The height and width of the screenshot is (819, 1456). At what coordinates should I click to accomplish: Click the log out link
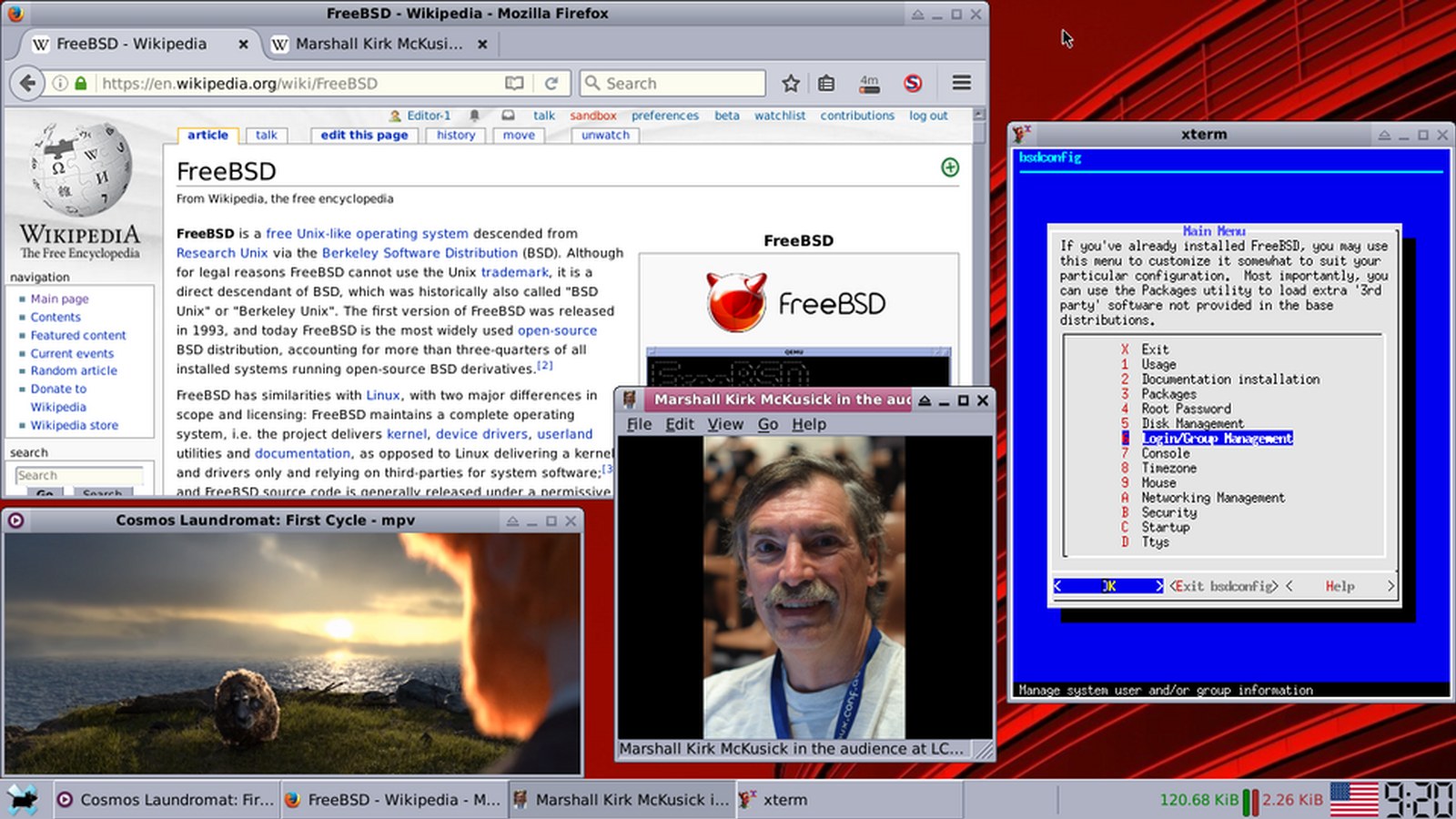tap(928, 116)
